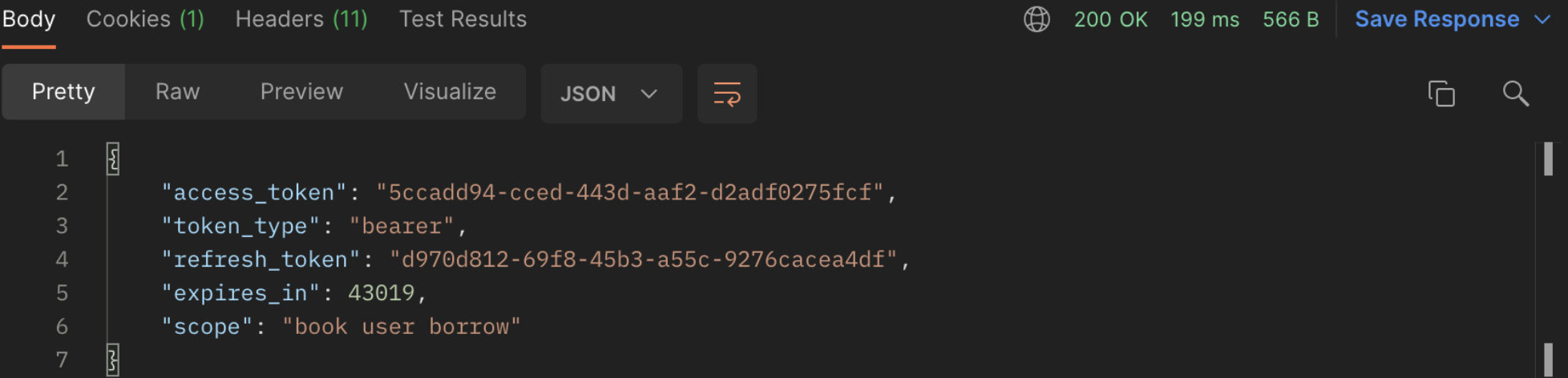
Task: Toggle the wrap lines icon
Action: tap(727, 94)
